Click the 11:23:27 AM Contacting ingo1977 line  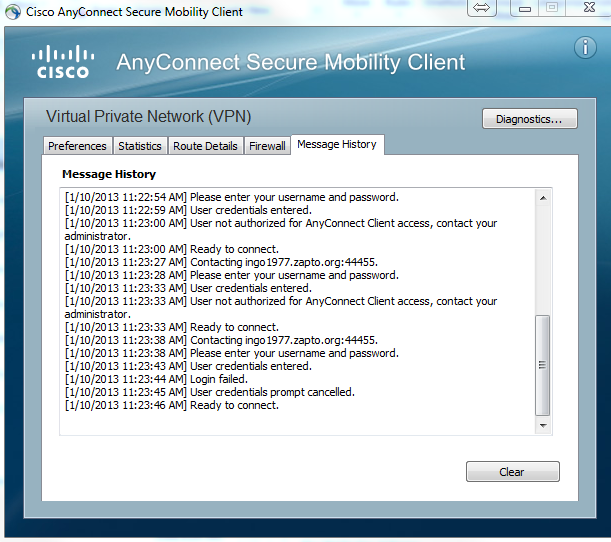[x=221, y=262]
